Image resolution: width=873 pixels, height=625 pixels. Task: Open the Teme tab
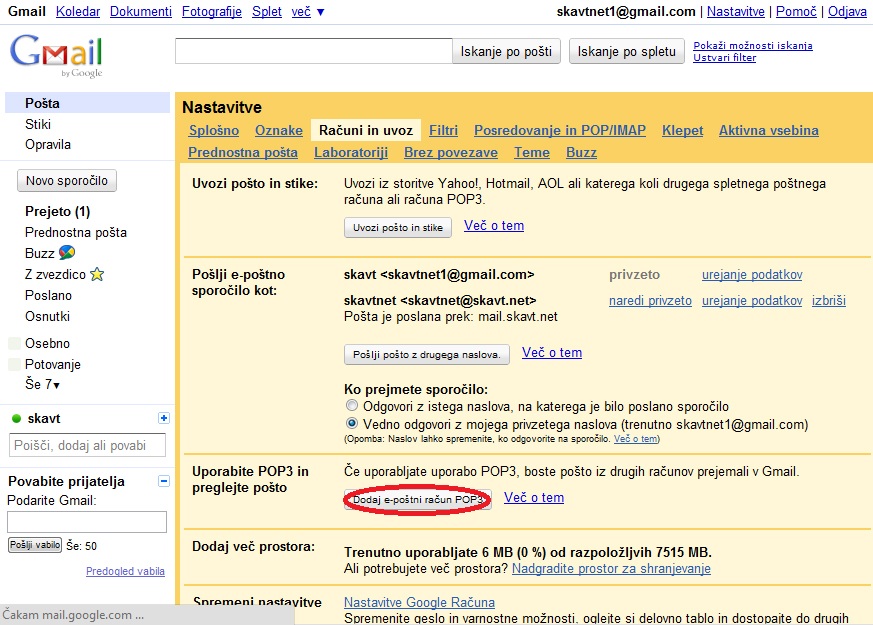[532, 152]
